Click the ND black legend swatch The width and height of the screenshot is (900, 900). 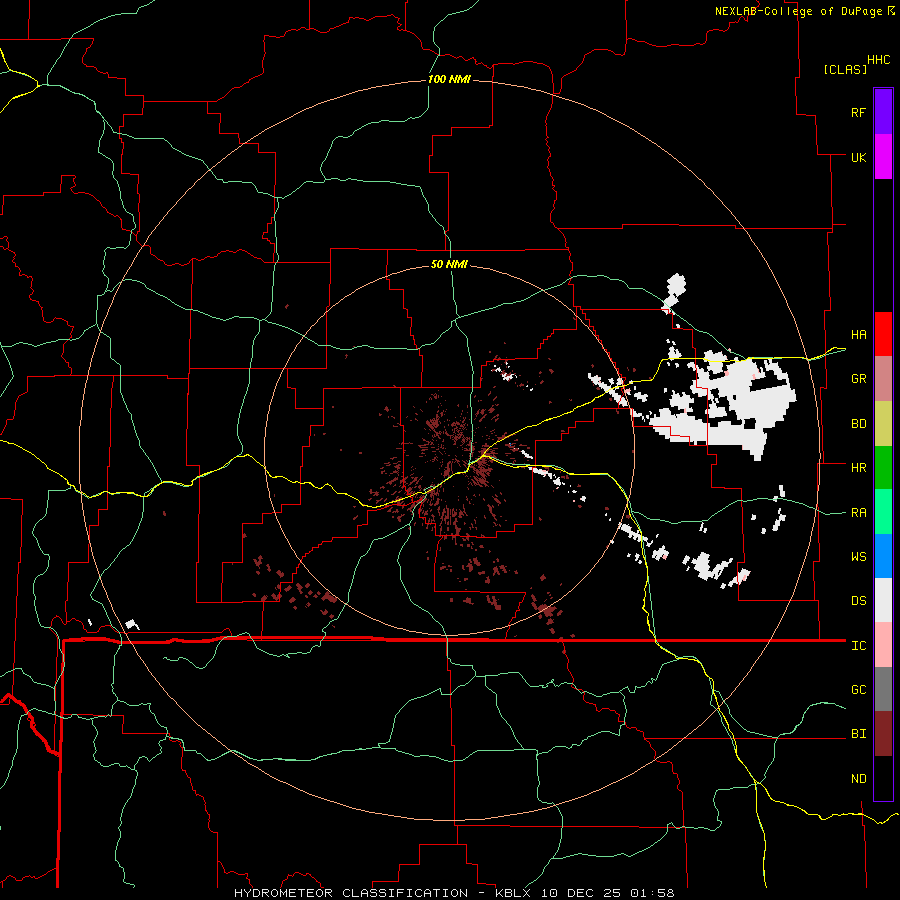pos(883,778)
